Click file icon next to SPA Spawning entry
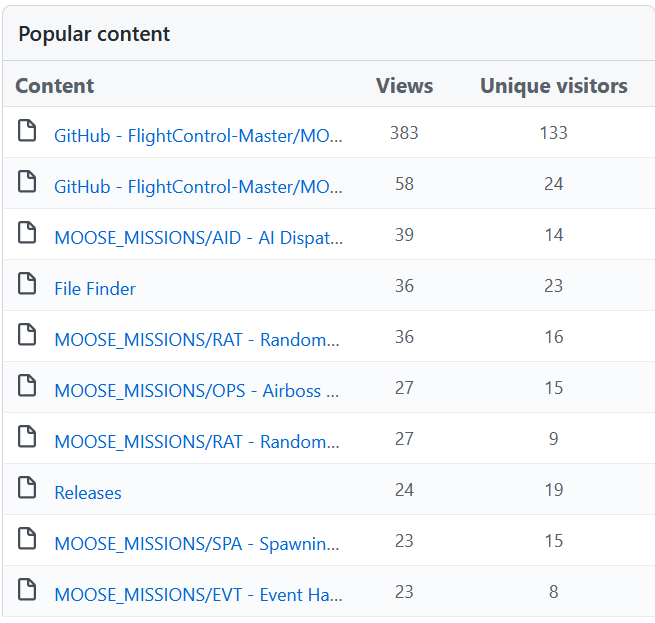 (x=27, y=538)
